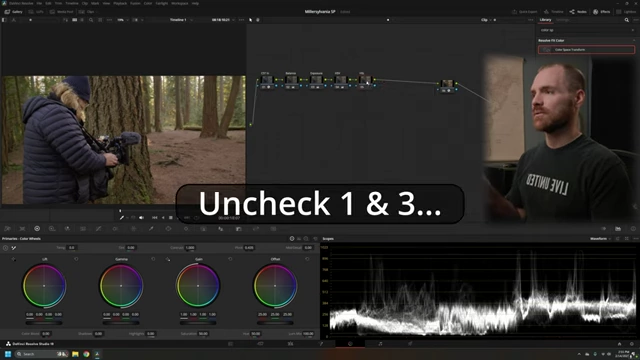Click the auto balance icon in Primaries
Image resolution: width=640 pixels, height=360 pixels.
pyautogui.click(x=5, y=248)
